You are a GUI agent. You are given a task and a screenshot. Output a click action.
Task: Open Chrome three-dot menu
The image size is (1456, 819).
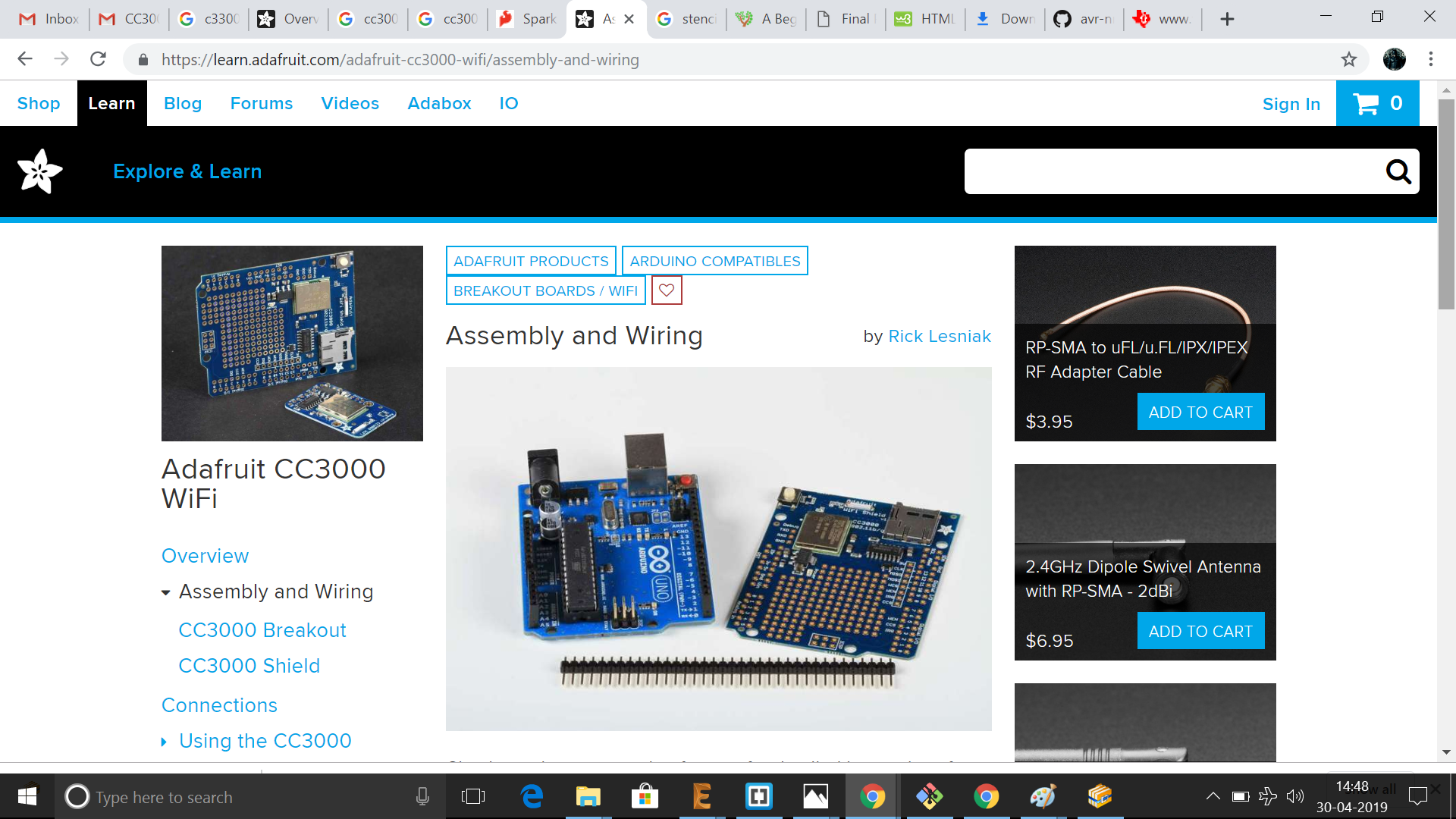pos(1430,59)
